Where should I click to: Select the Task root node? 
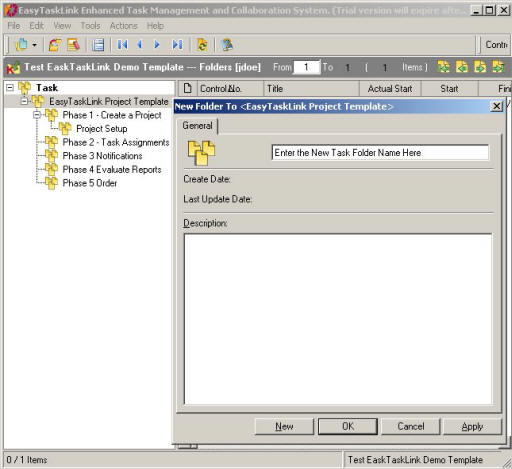coord(47,88)
